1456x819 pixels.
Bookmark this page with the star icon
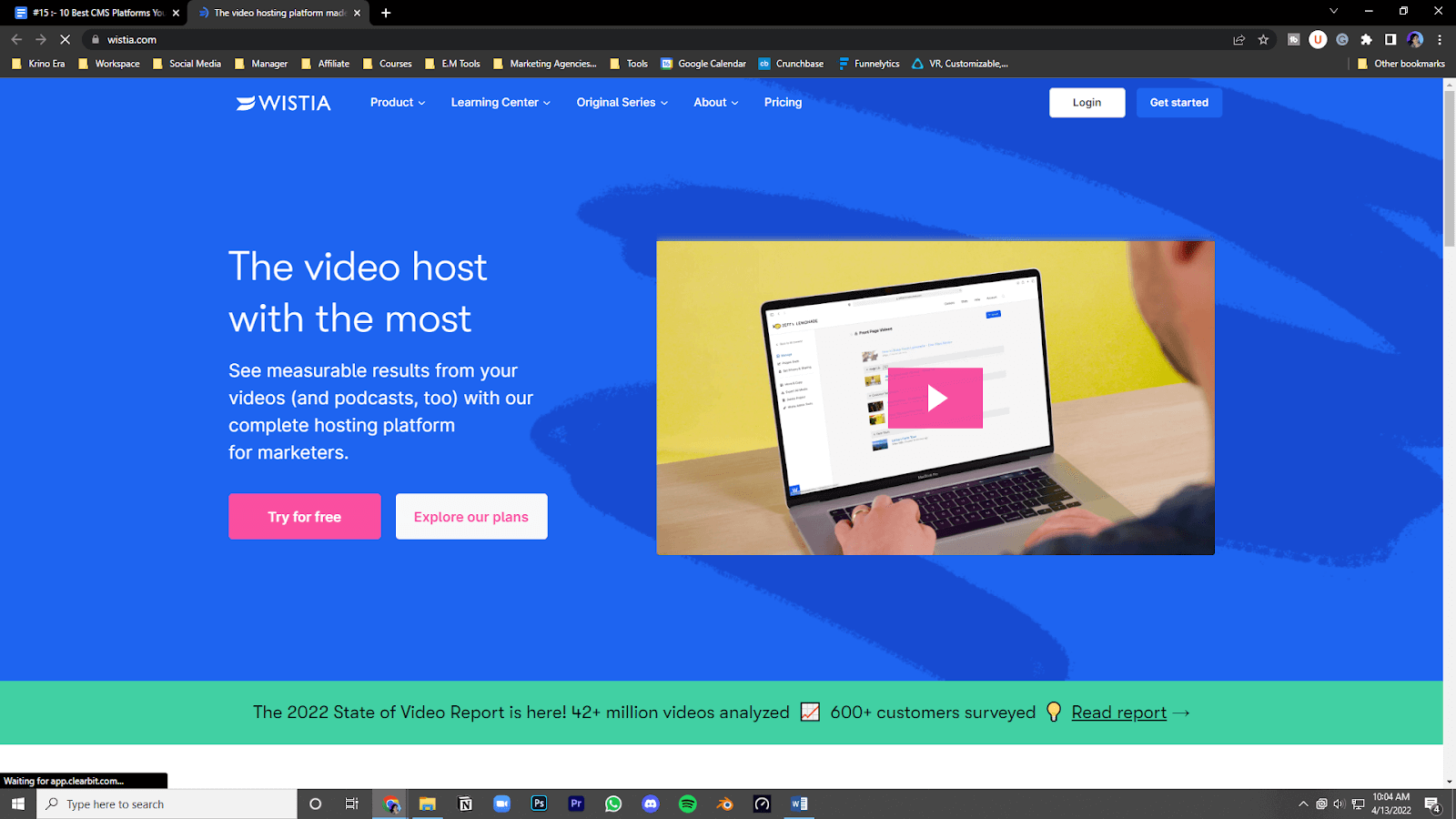click(x=1263, y=39)
